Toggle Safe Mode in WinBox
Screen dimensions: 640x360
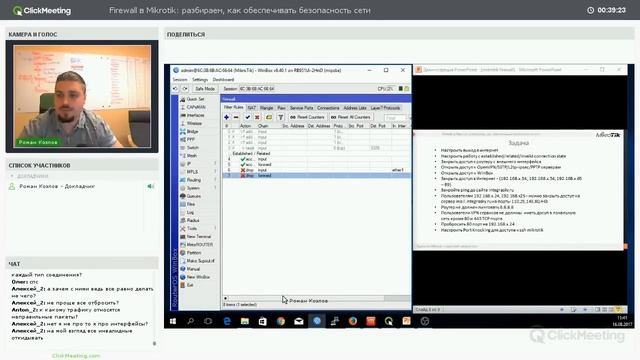(204, 89)
